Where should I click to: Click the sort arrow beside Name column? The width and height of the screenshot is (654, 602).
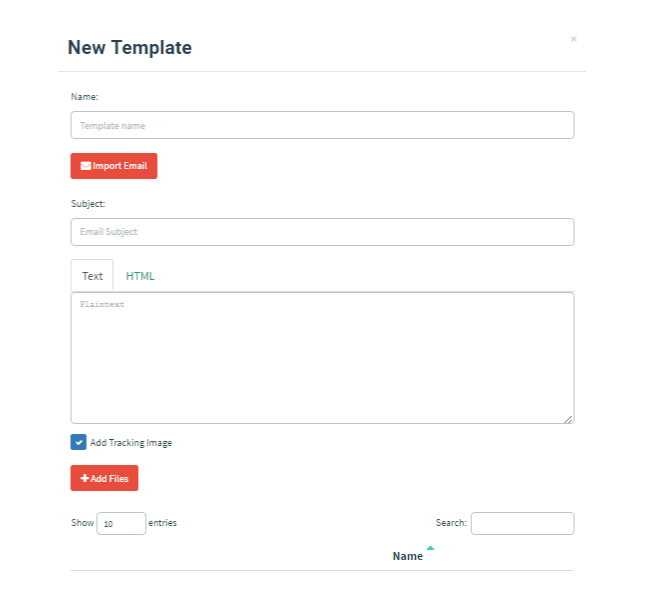(430, 548)
